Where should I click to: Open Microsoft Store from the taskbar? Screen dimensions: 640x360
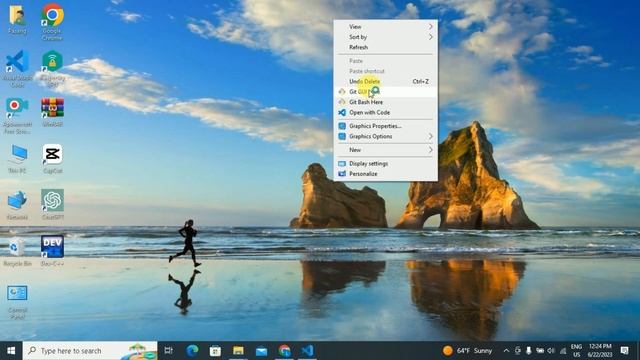(x=215, y=351)
